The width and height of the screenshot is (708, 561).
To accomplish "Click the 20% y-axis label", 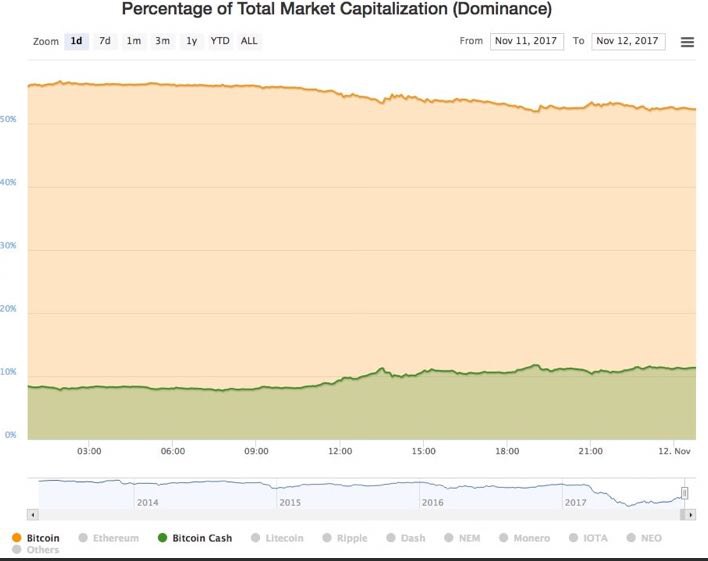I will point(8,309).
